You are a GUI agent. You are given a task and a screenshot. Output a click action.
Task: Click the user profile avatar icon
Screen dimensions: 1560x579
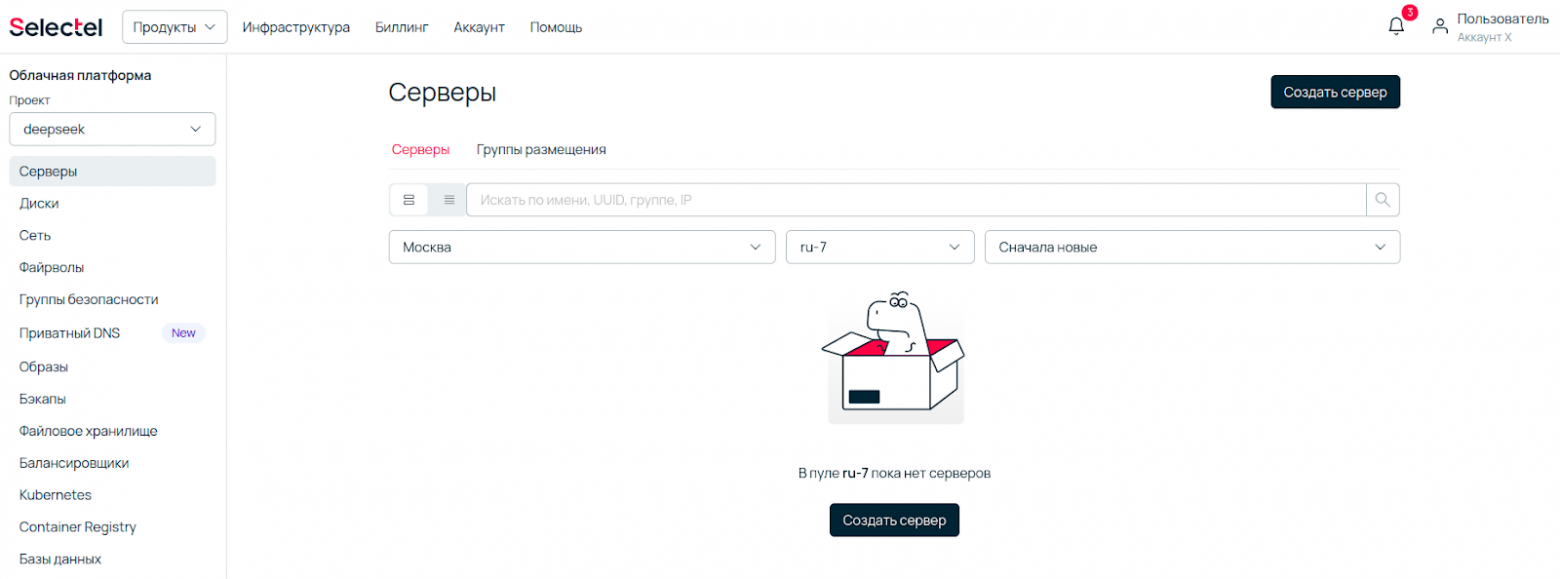point(1440,27)
